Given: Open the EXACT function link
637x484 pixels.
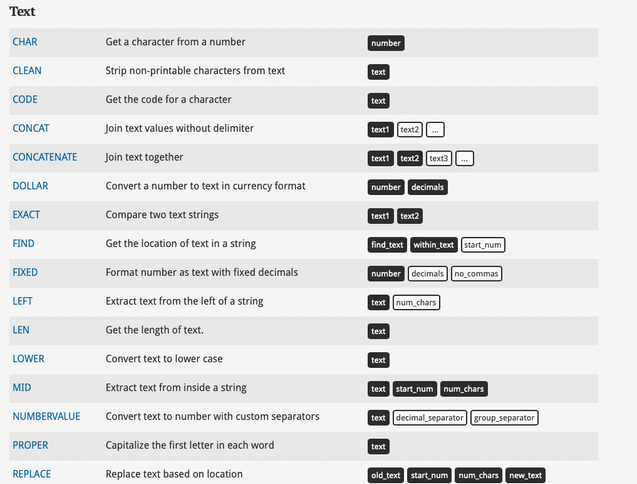Looking at the screenshot, I should coord(26,215).
